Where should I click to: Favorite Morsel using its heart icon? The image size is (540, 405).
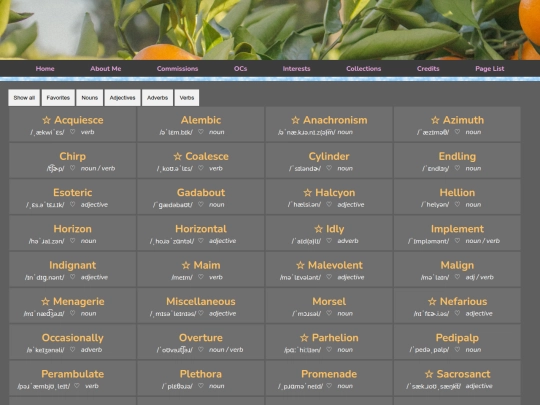click(329, 313)
